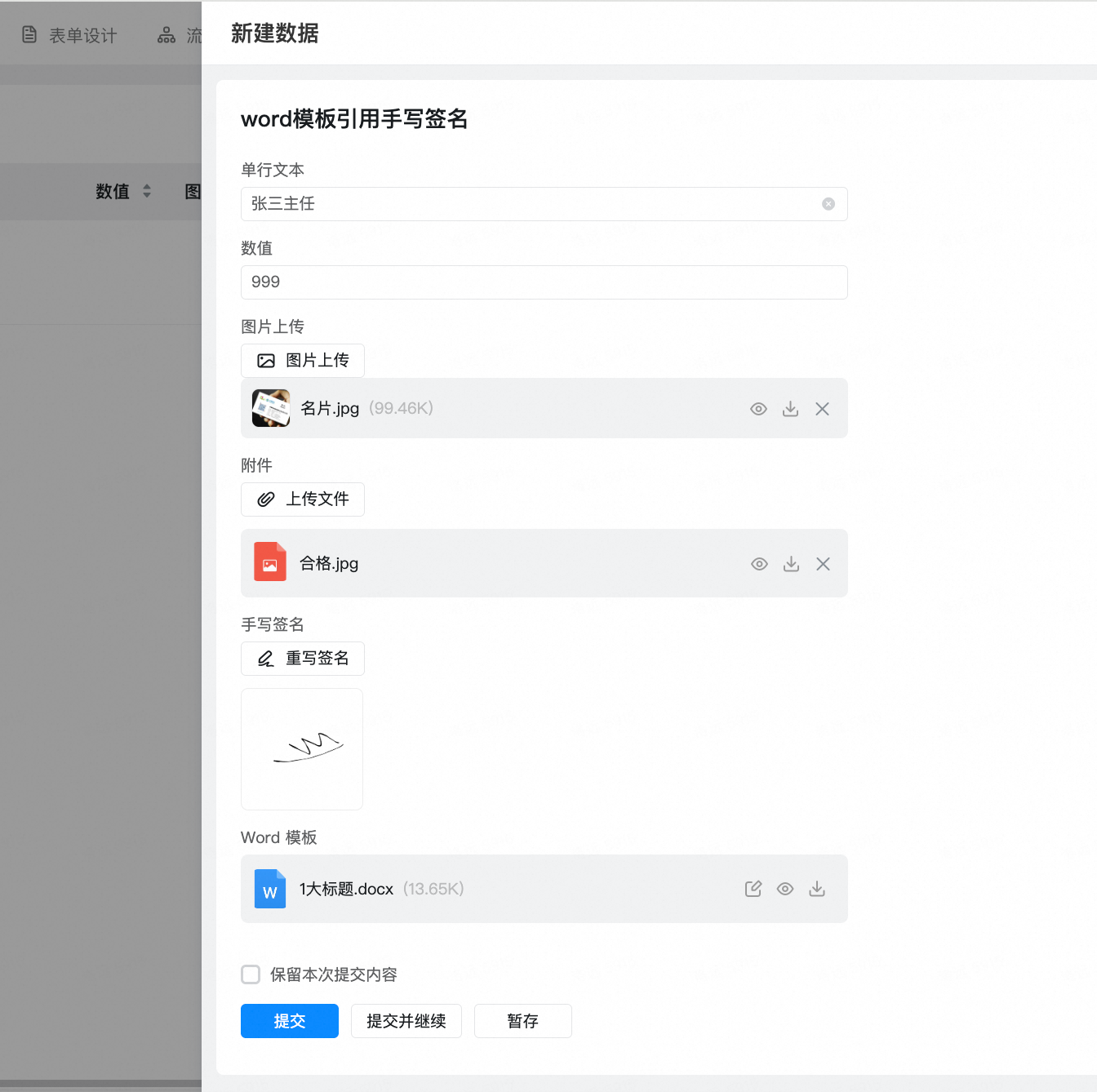Delete the 合格.jpg attachment

823,564
